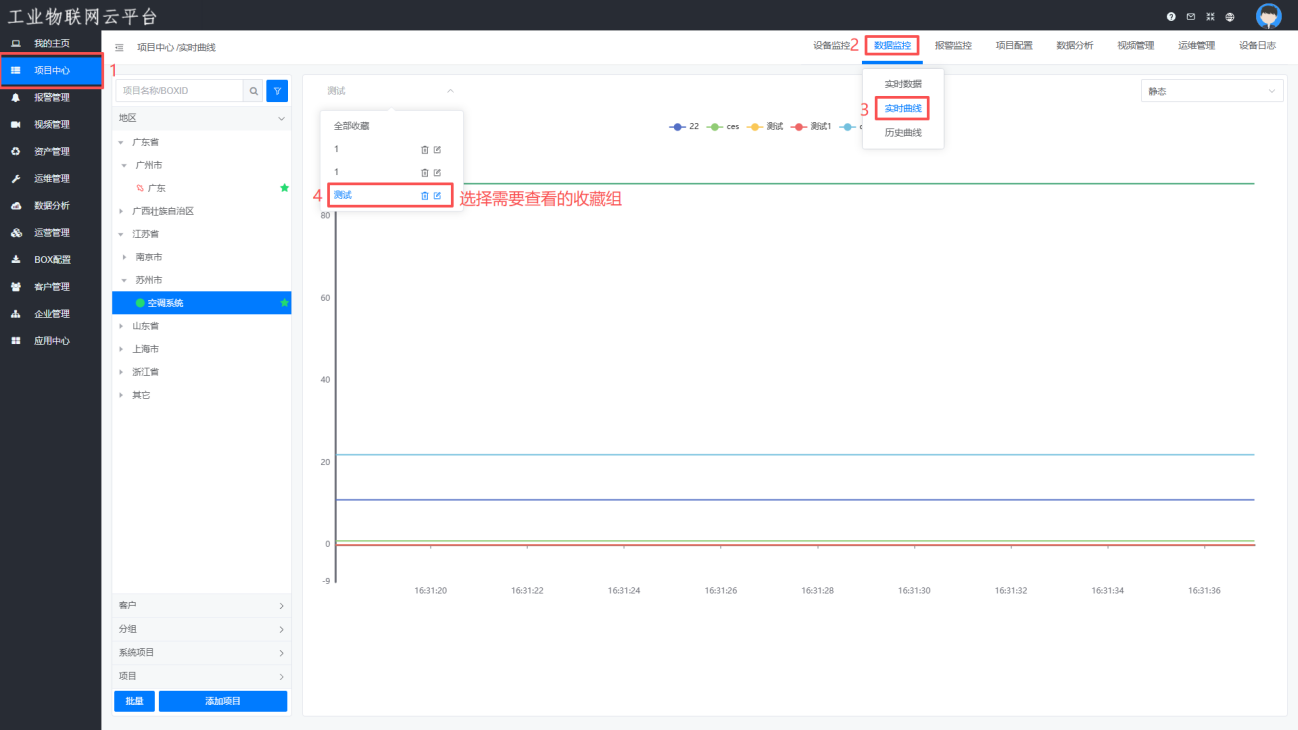This screenshot has height=730, width=1298.
Task: Expand the 山东省 tree node
Action: [x=122, y=326]
